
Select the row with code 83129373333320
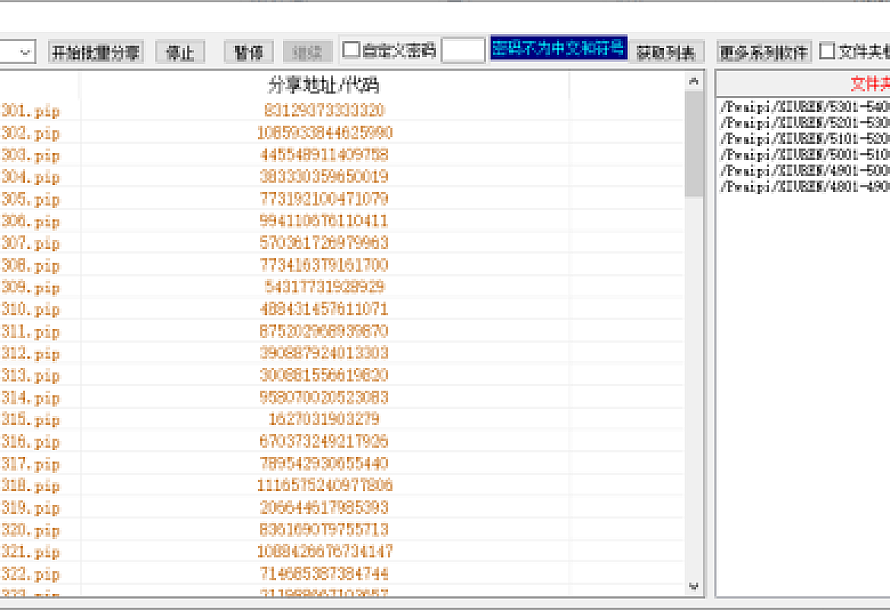(x=324, y=110)
